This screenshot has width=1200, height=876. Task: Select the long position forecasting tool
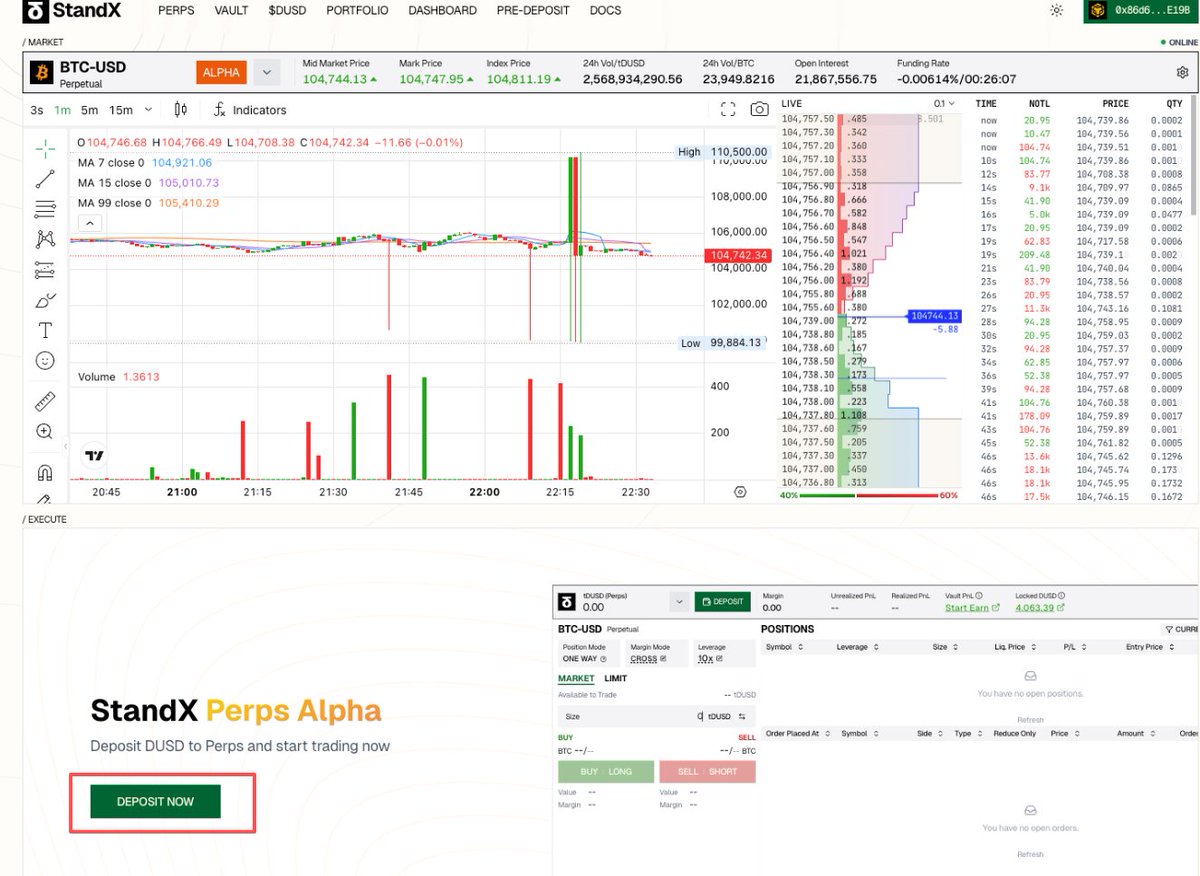tap(45, 270)
